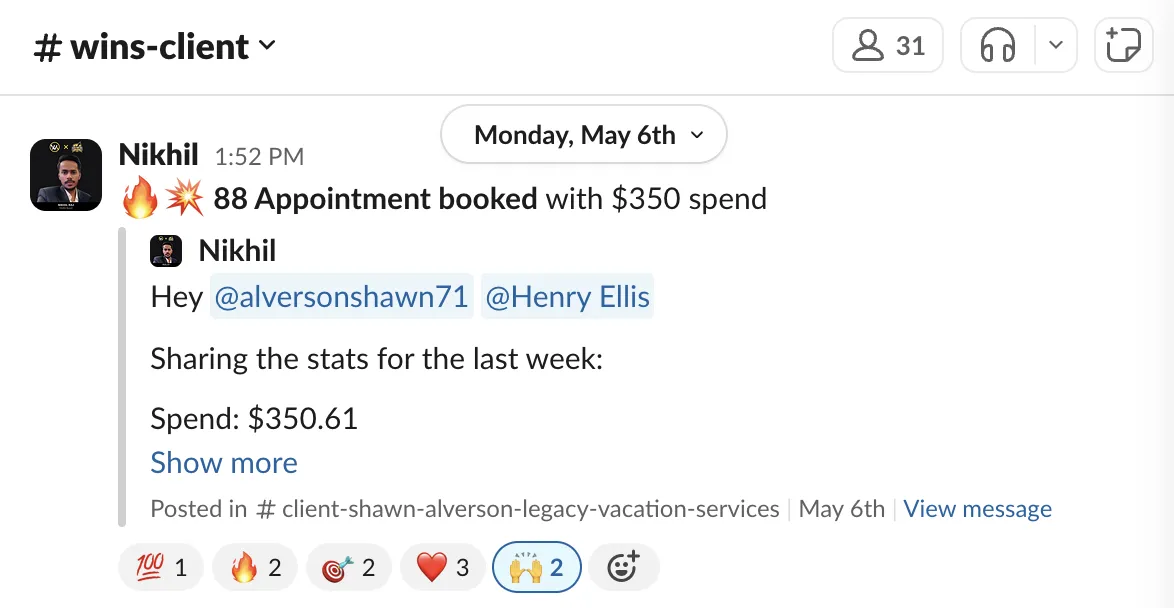Image resolution: width=1174 pixels, height=608 pixels.
Task: Open huddle options chevron next to headphones
Action: pyautogui.click(x=1056, y=46)
